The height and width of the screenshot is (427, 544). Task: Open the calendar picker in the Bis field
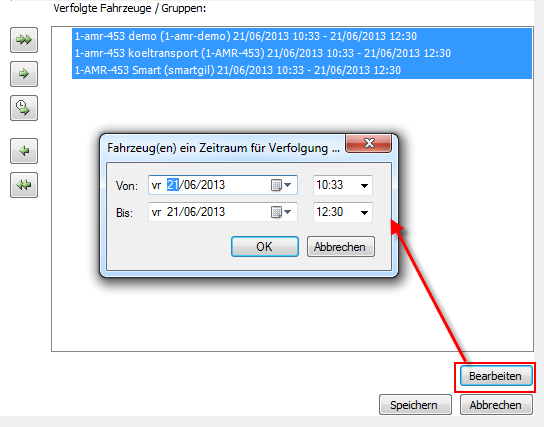click(281, 212)
